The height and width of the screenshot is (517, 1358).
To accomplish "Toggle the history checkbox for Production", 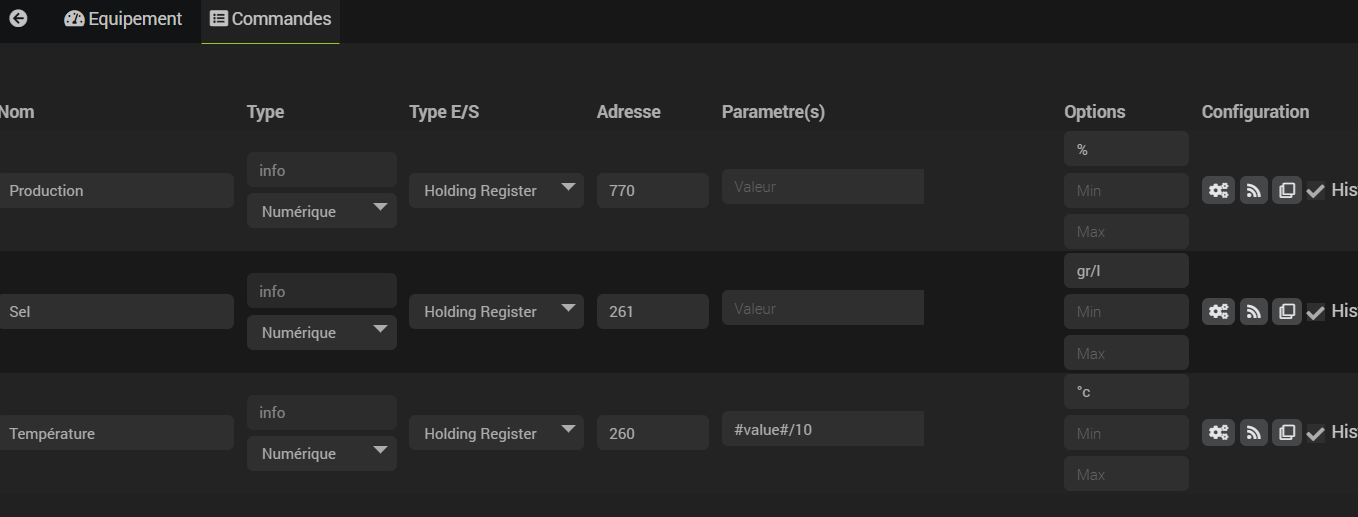I will point(1316,191).
